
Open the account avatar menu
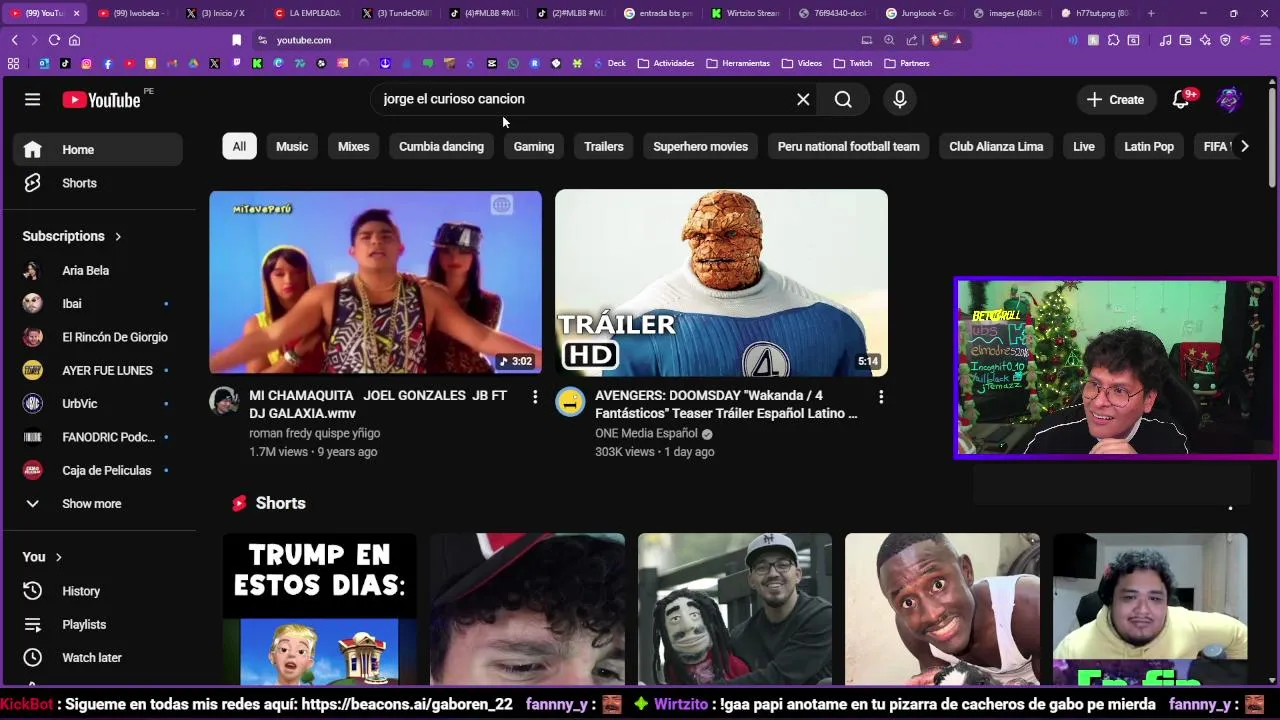tap(1229, 99)
